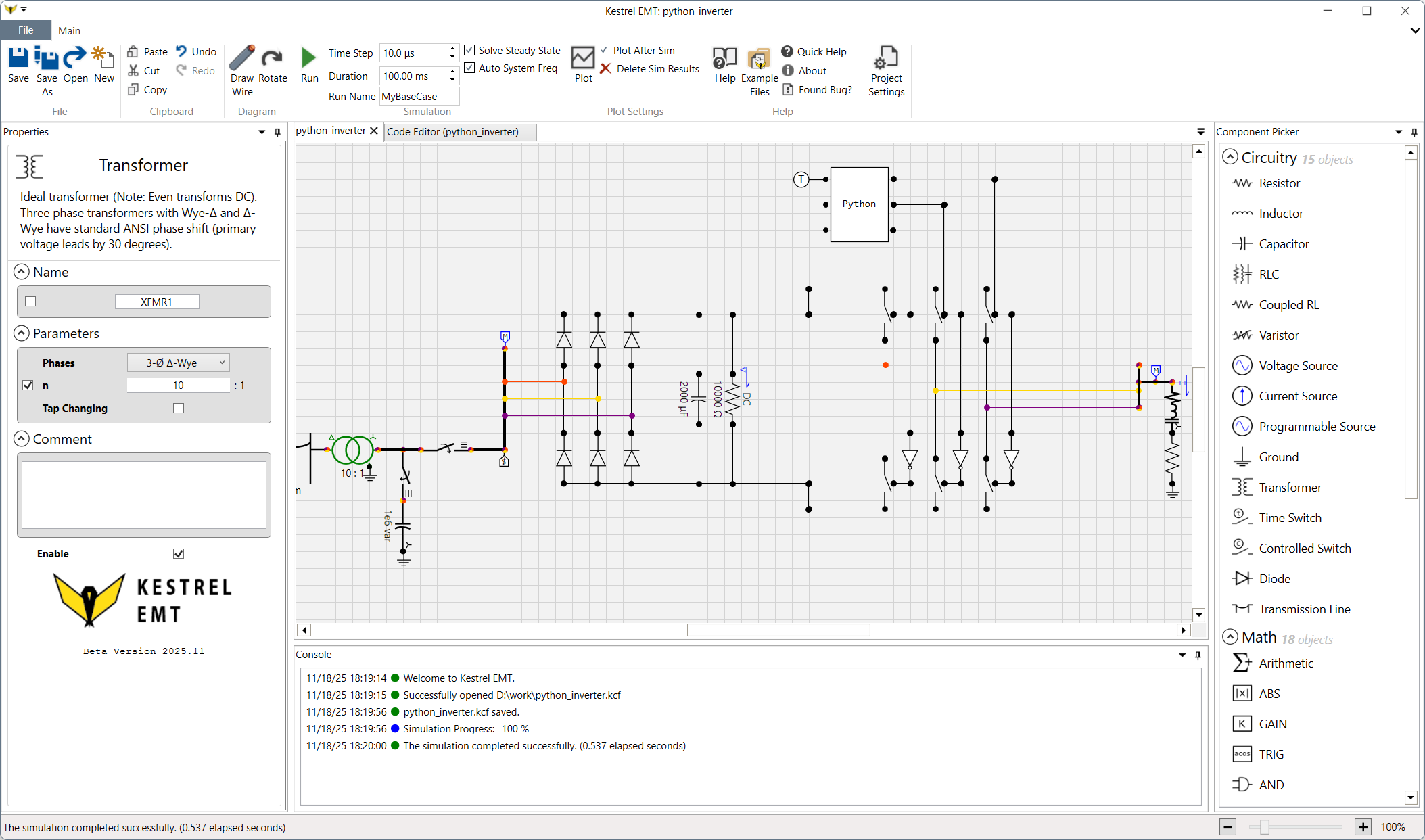Pick the Inductor component

(1267, 214)
